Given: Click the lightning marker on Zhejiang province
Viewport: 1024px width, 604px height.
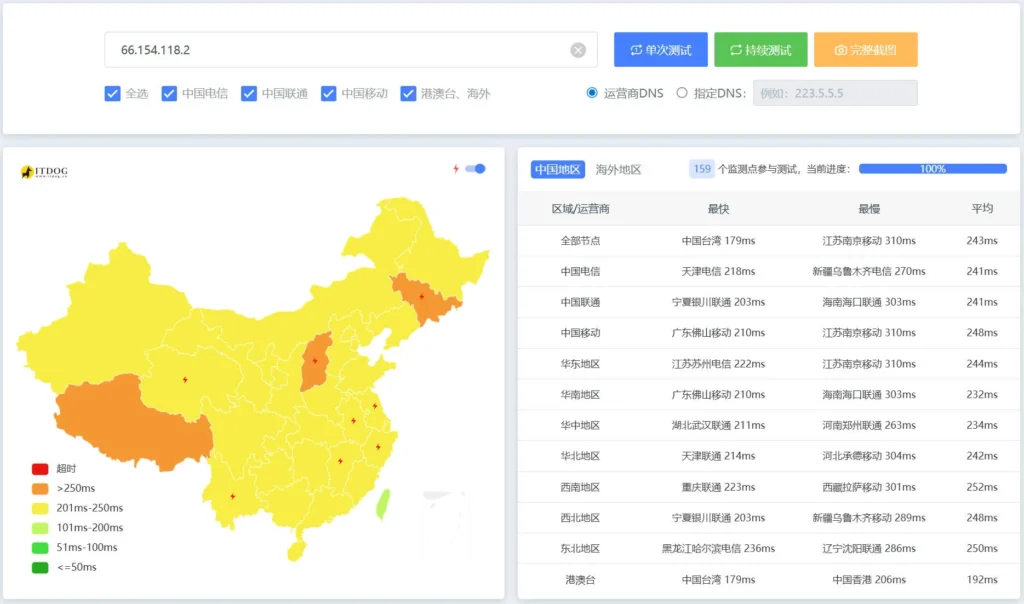Looking at the screenshot, I should [378, 447].
